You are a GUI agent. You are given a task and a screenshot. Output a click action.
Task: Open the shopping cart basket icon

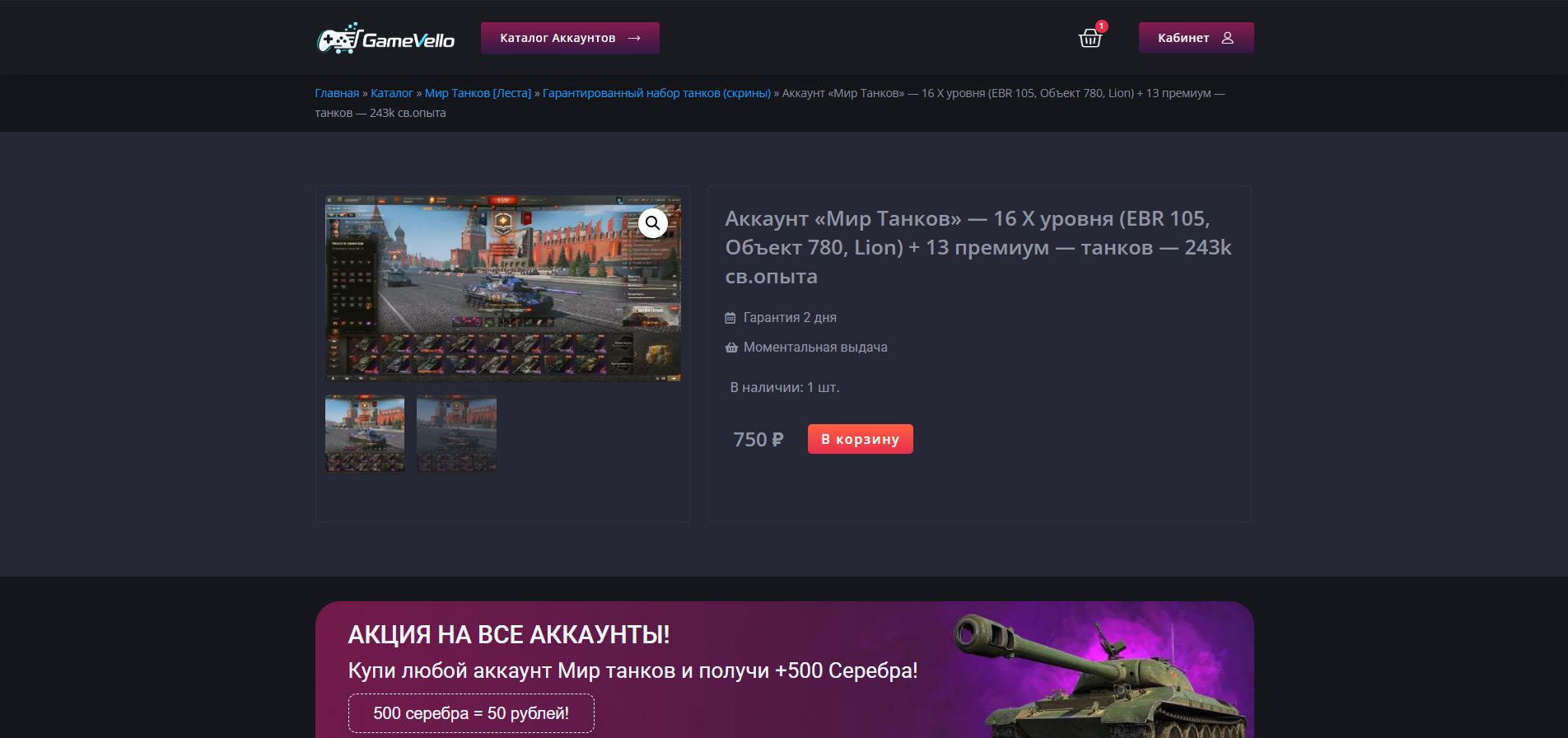click(1090, 39)
